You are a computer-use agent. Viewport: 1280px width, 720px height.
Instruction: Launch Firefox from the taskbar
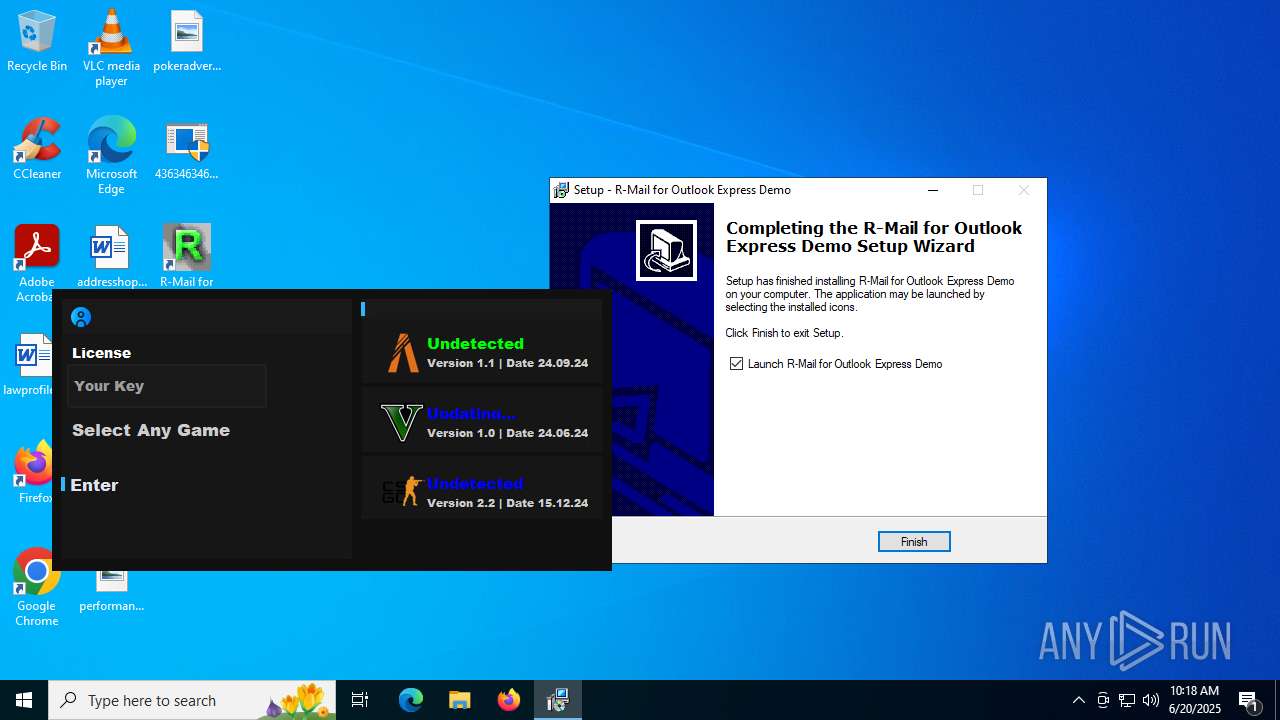click(509, 700)
